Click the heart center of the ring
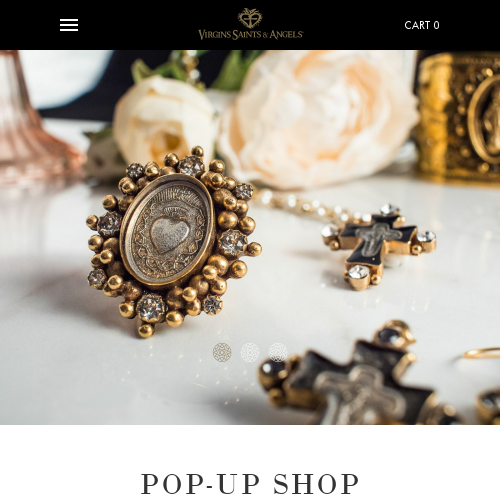The width and height of the screenshot is (500, 500). tap(169, 233)
